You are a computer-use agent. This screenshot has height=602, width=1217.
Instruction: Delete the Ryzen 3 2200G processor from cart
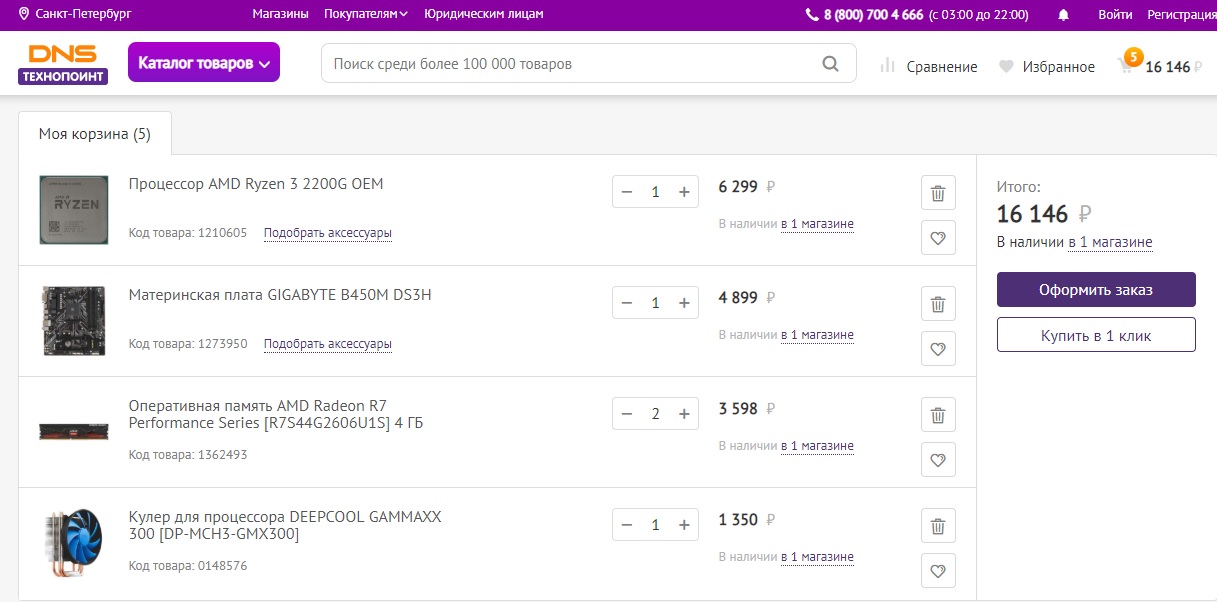(x=938, y=193)
